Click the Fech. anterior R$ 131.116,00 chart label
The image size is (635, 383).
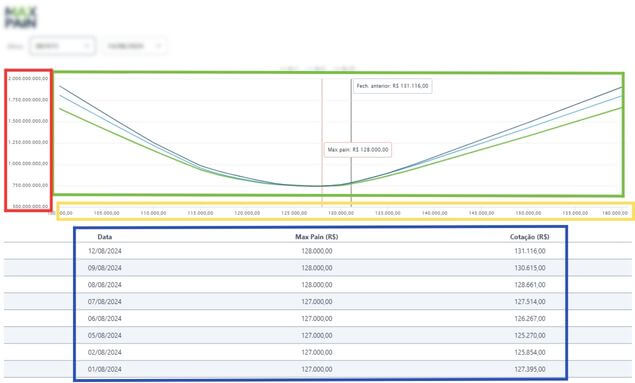point(392,86)
